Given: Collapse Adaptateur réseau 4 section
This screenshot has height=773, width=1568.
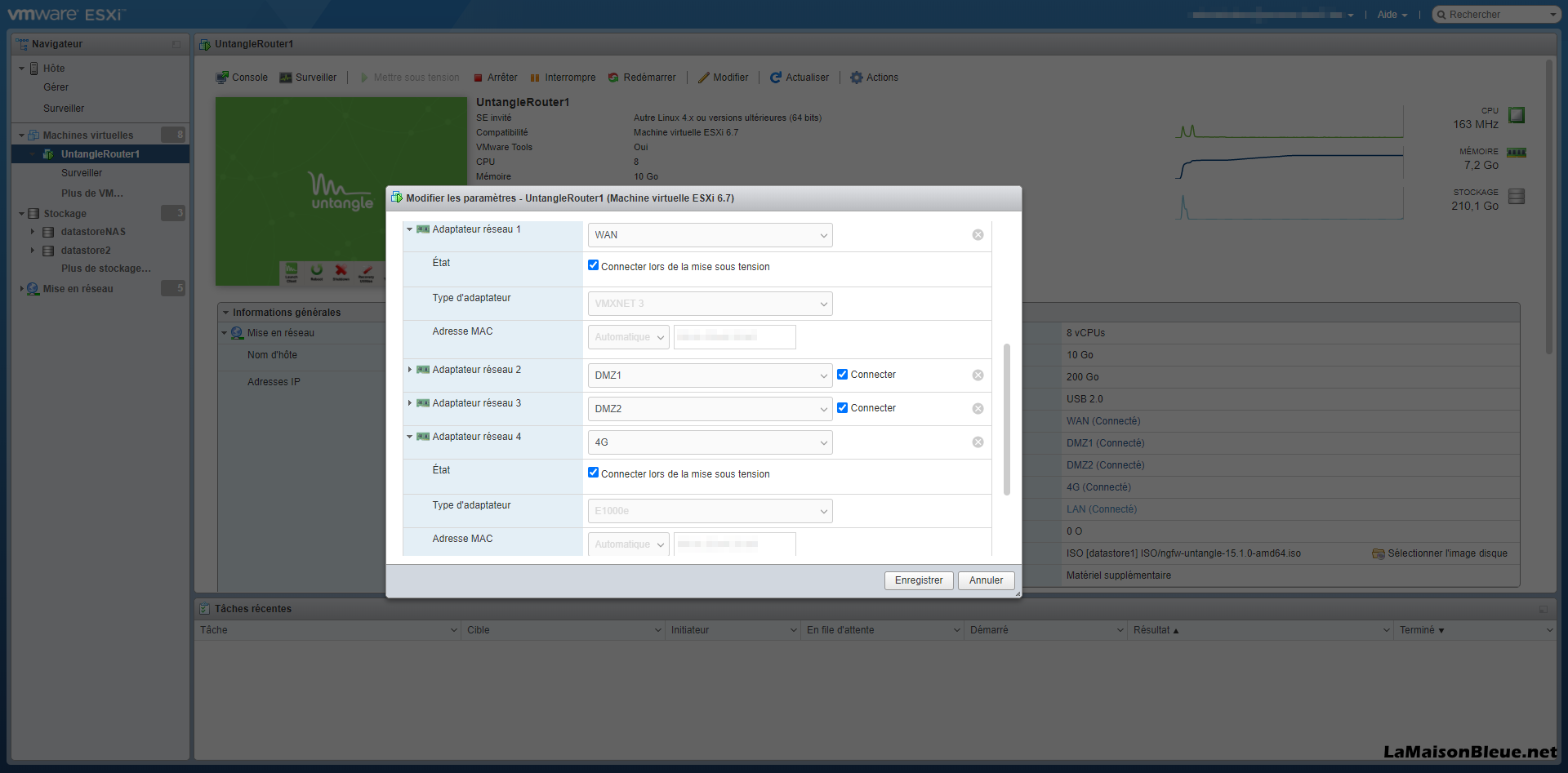Looking at the screenshot, I should (409, 438).
